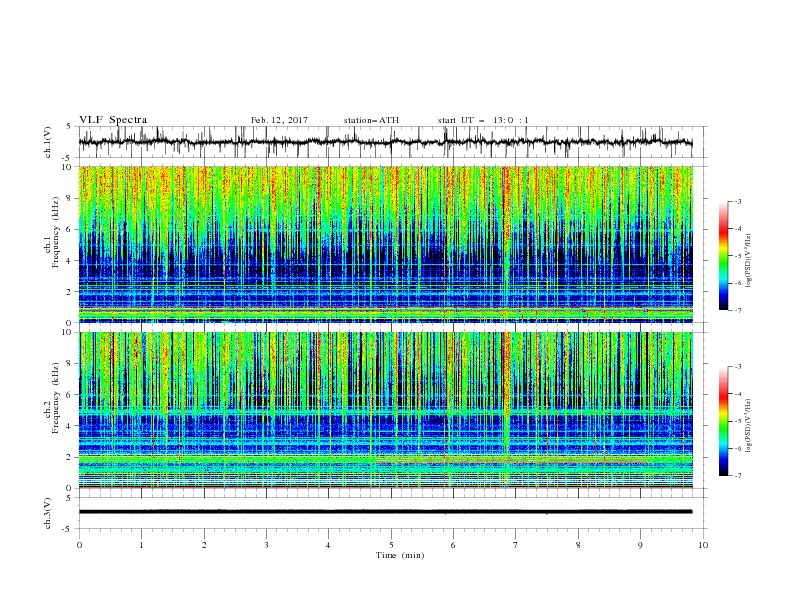Click the "station=ATH" header label

point(371,120)
